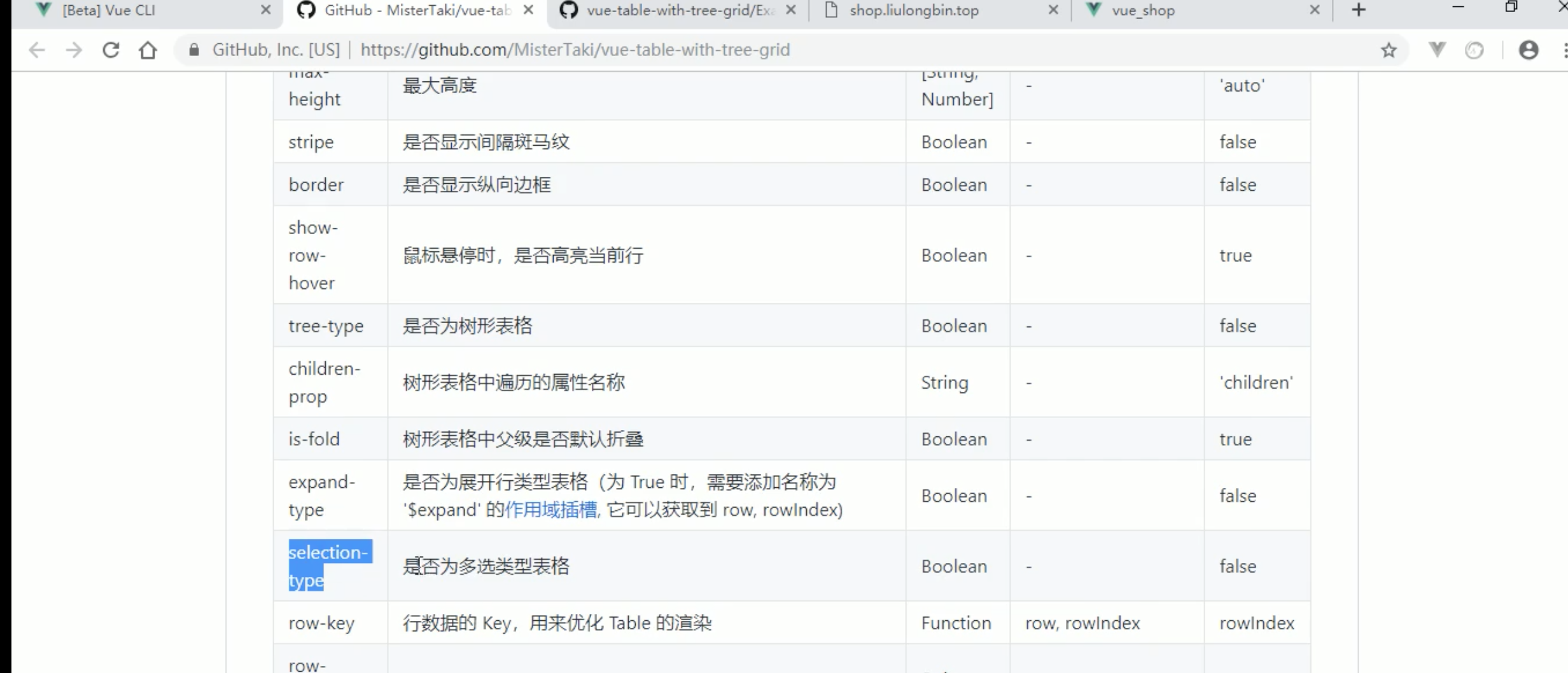This screenshot has width=1568, height=673.
Task: Open a new browser tab
Action: coord(1359,10)
